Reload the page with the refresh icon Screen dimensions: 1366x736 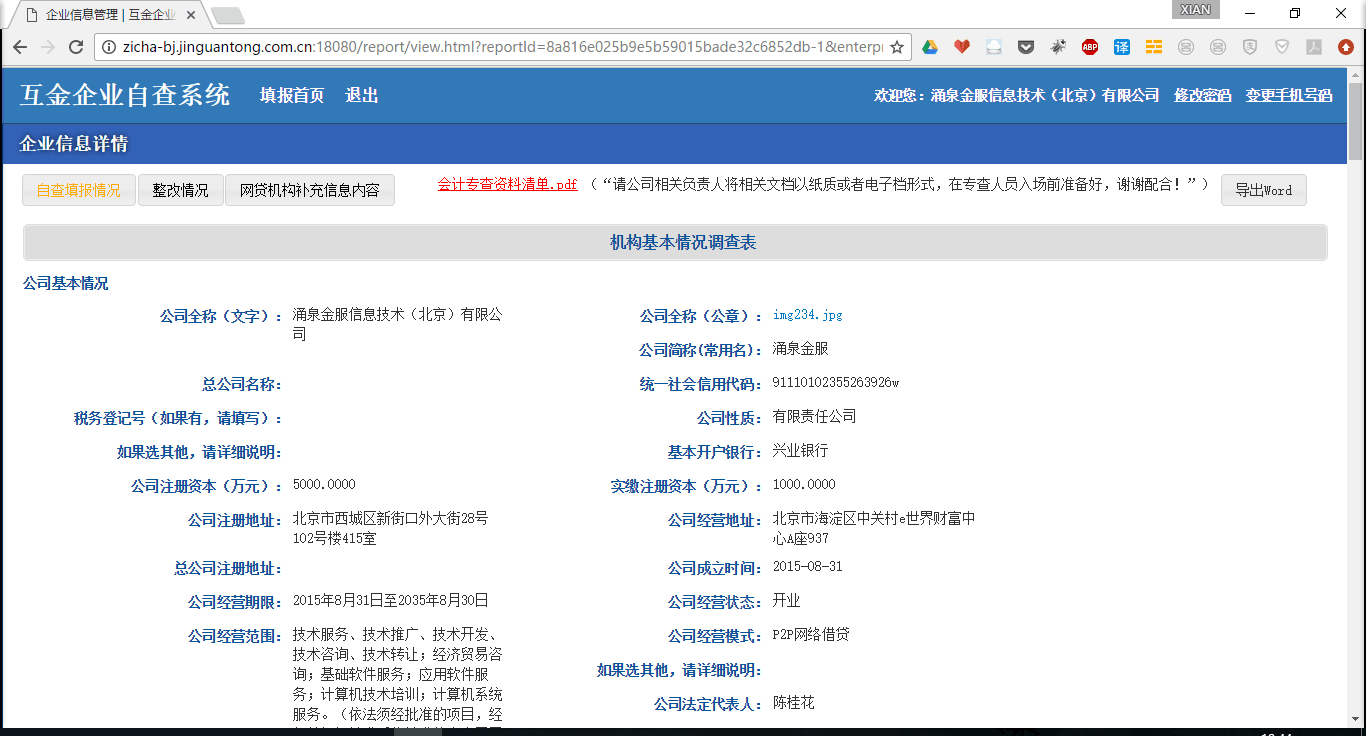pyautogui.click(x=76, y=47)
